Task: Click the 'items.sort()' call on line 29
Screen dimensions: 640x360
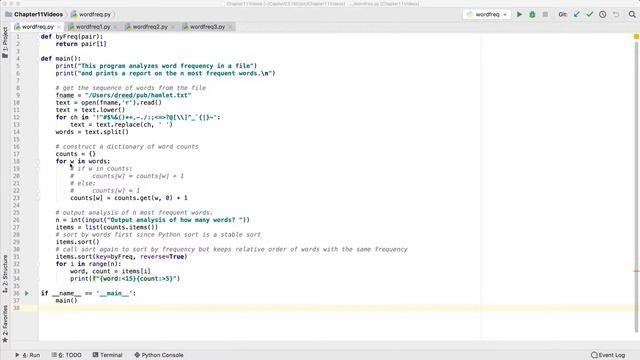Action: click(x=78, y=242)
